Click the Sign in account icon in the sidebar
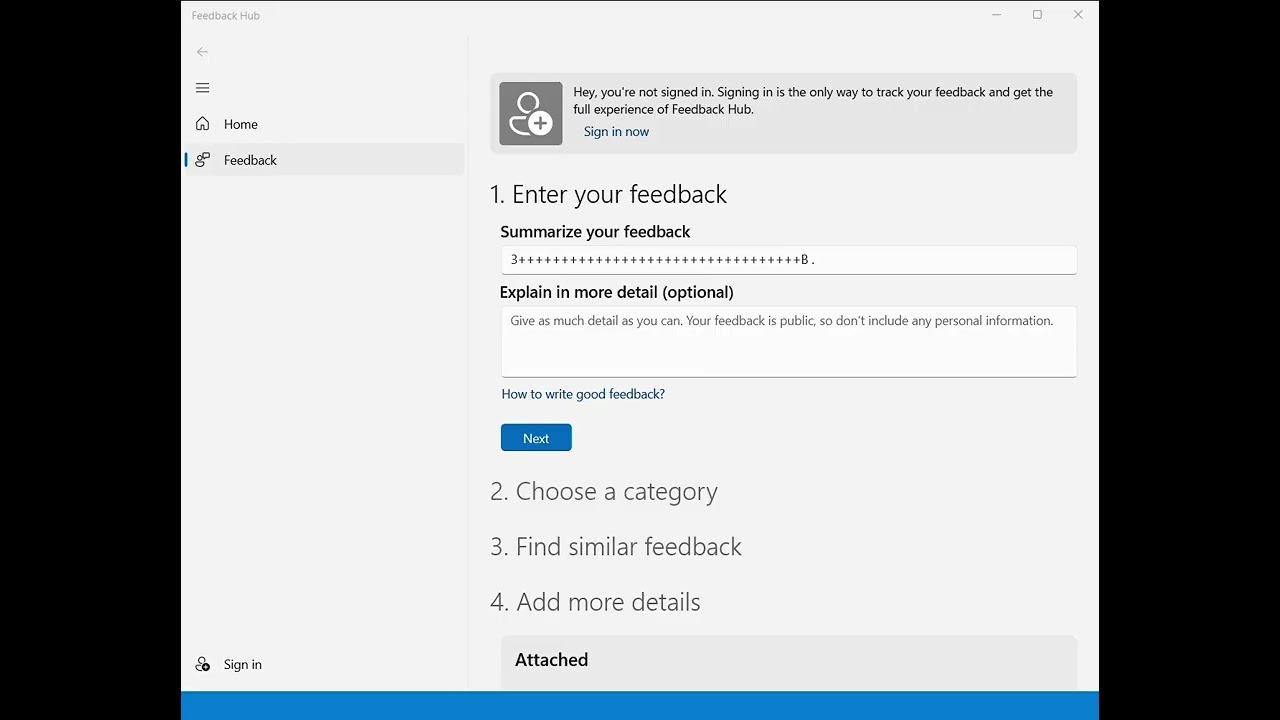The image size is (1280, 720). (202, 664)
